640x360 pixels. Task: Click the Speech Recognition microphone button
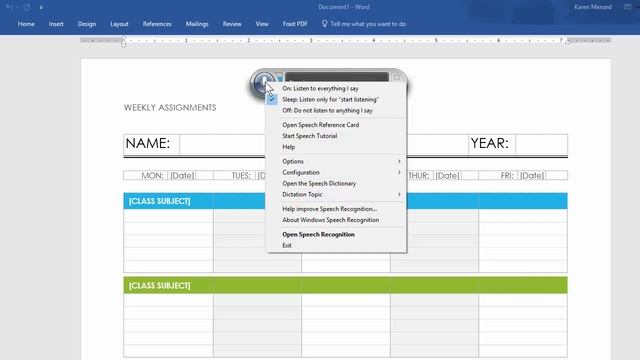pos(263,82)
